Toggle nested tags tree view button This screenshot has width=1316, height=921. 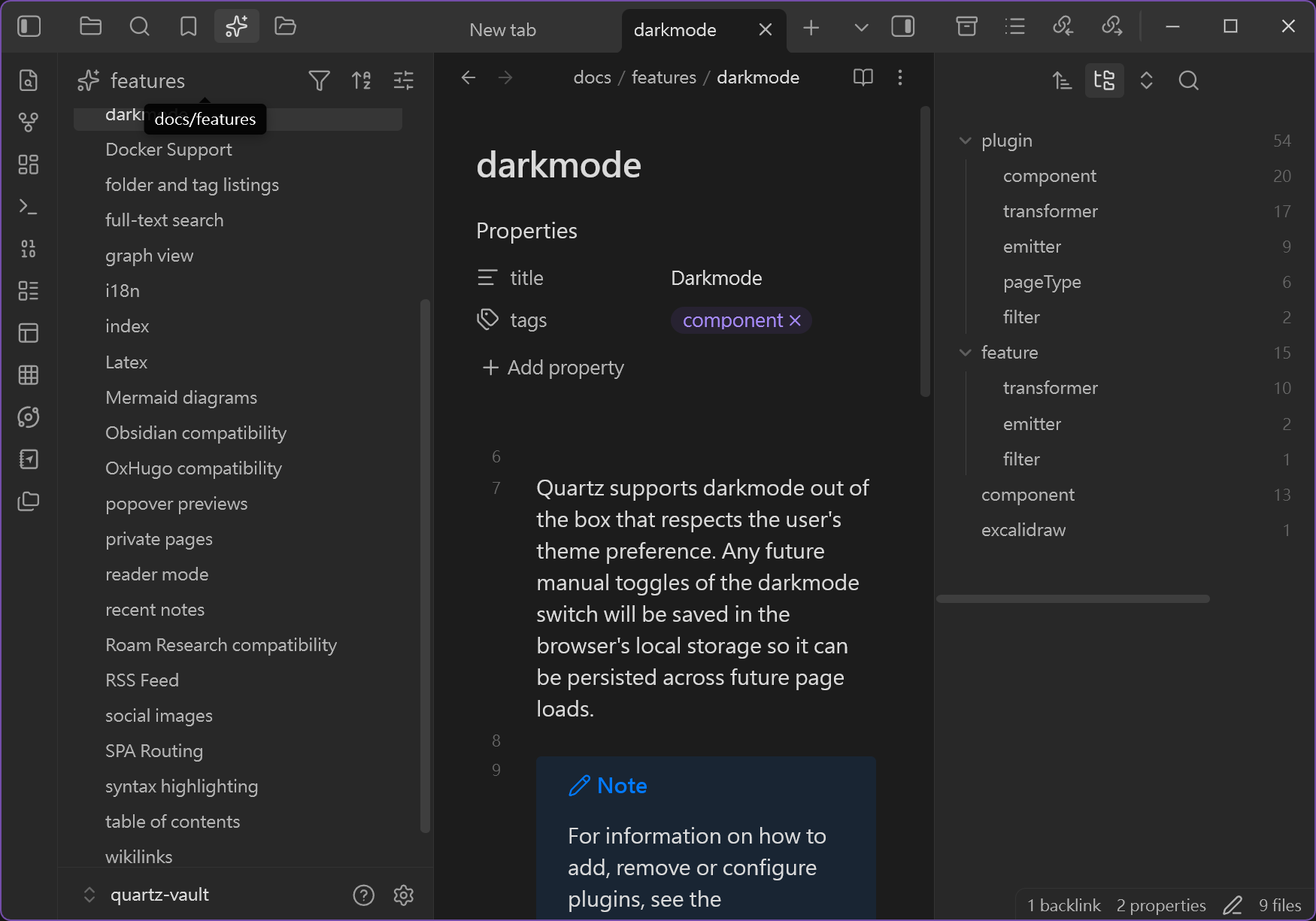1104,80
